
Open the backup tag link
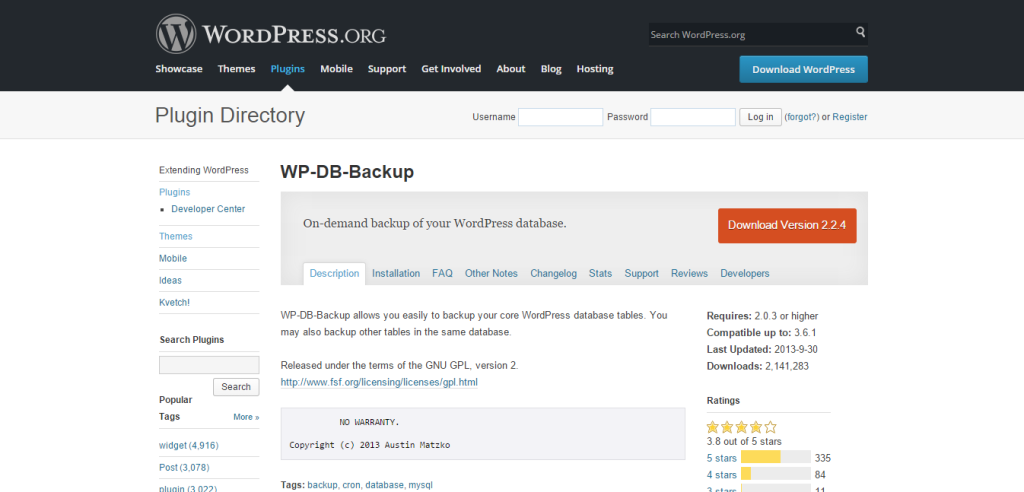(323, 485)
